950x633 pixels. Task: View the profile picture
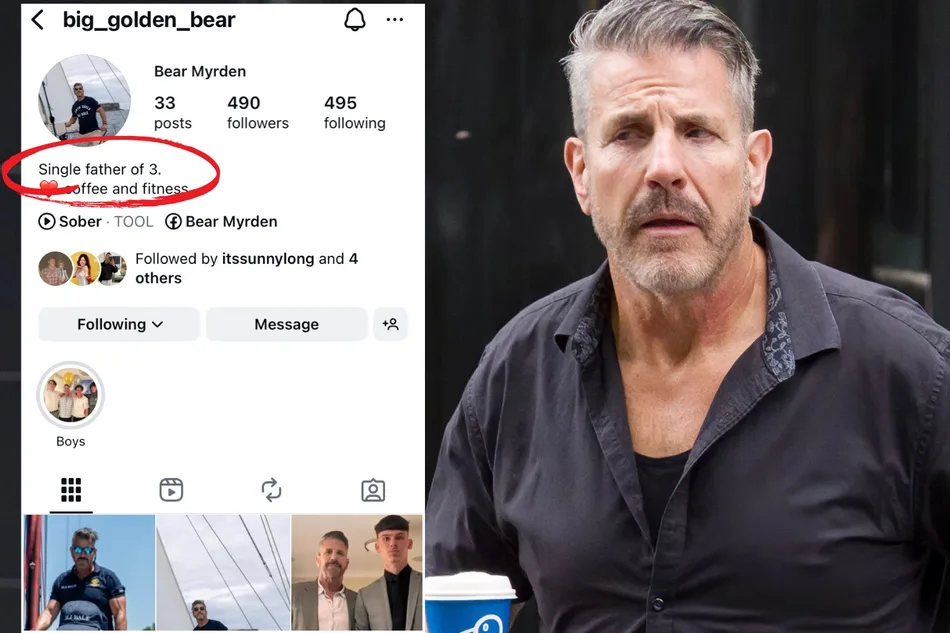pos(84,100)
